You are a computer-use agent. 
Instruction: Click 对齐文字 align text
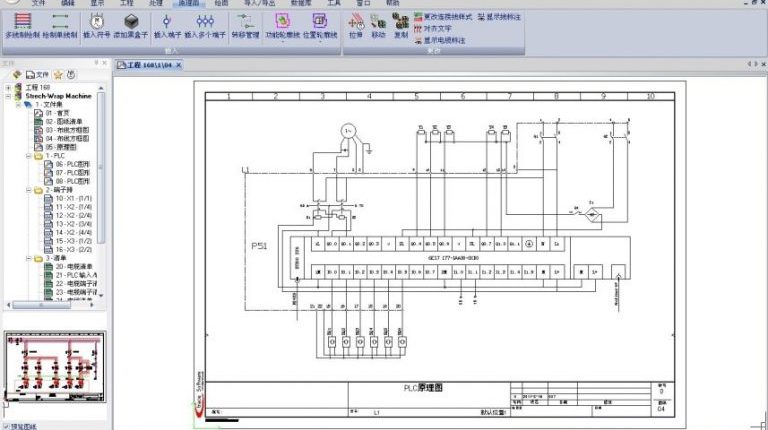pos(433,28)
